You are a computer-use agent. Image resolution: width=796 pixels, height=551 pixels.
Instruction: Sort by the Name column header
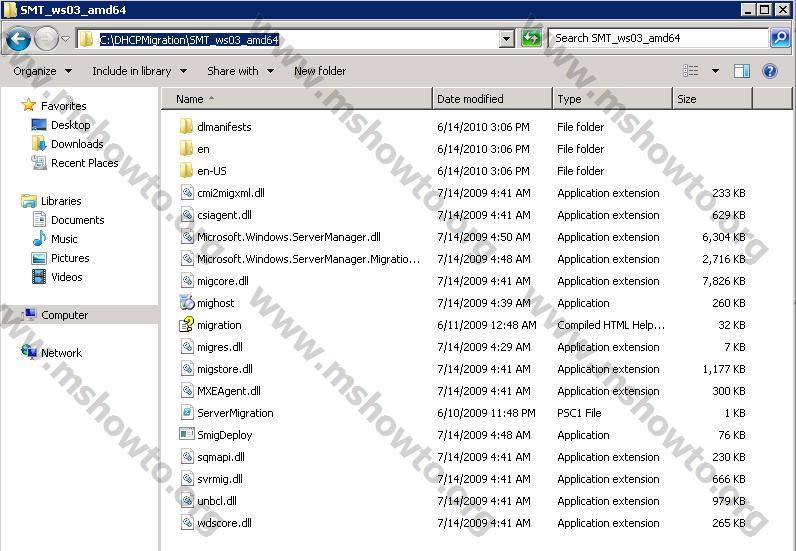point(297,99)
